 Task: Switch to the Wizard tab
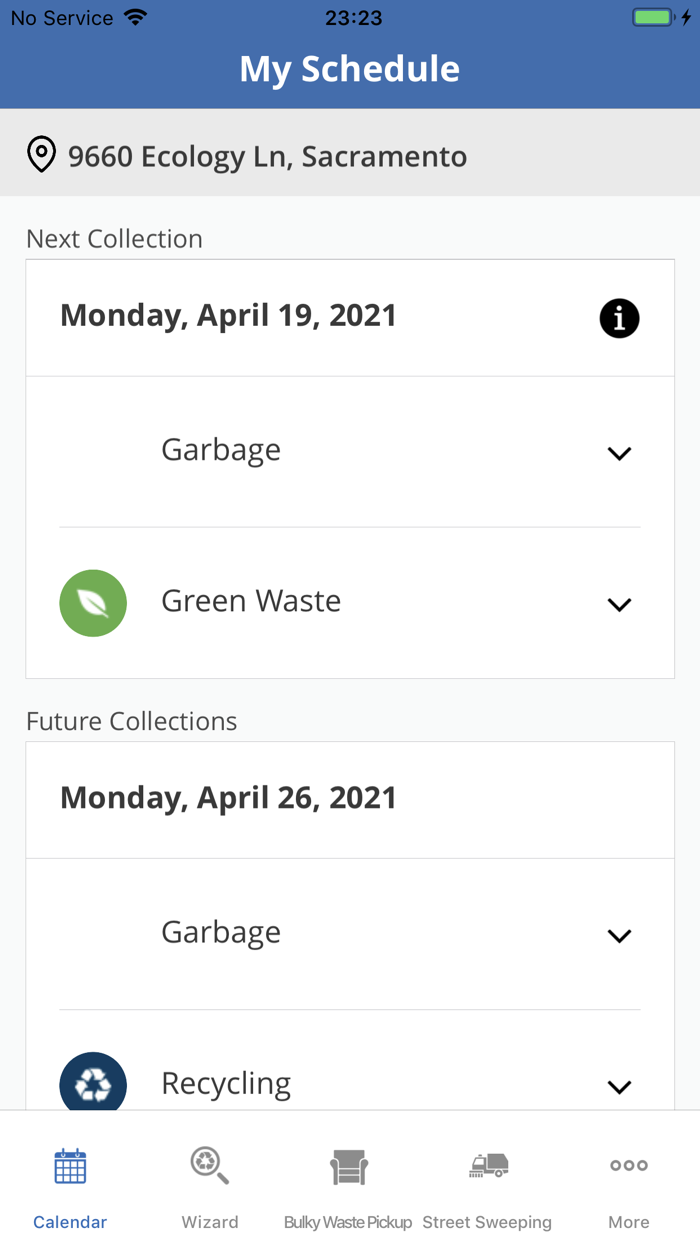[x=209, y=1185]
